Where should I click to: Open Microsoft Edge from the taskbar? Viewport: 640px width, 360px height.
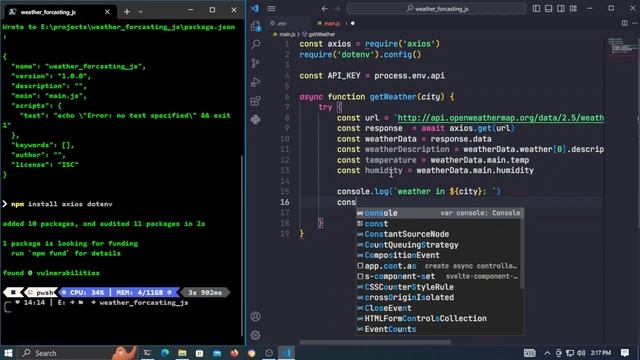pos(165,353)
